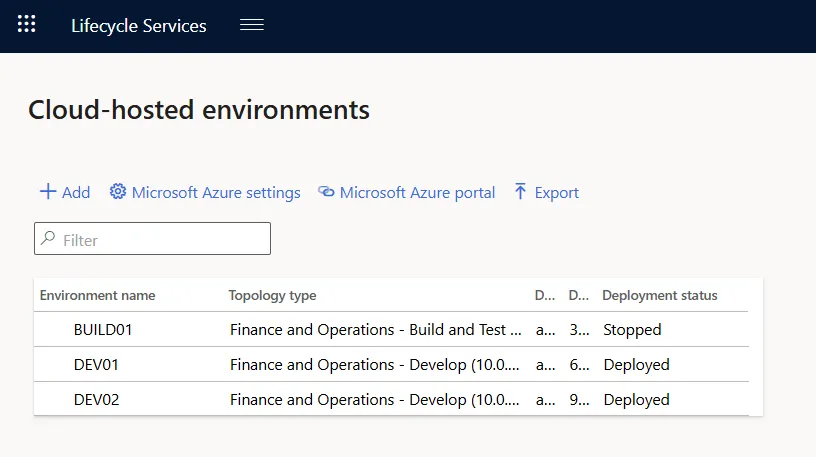The height and width of the screenshot is (457, 816).
Task: Click the upward arrow Export icon
Action: (x=520, y=191)
